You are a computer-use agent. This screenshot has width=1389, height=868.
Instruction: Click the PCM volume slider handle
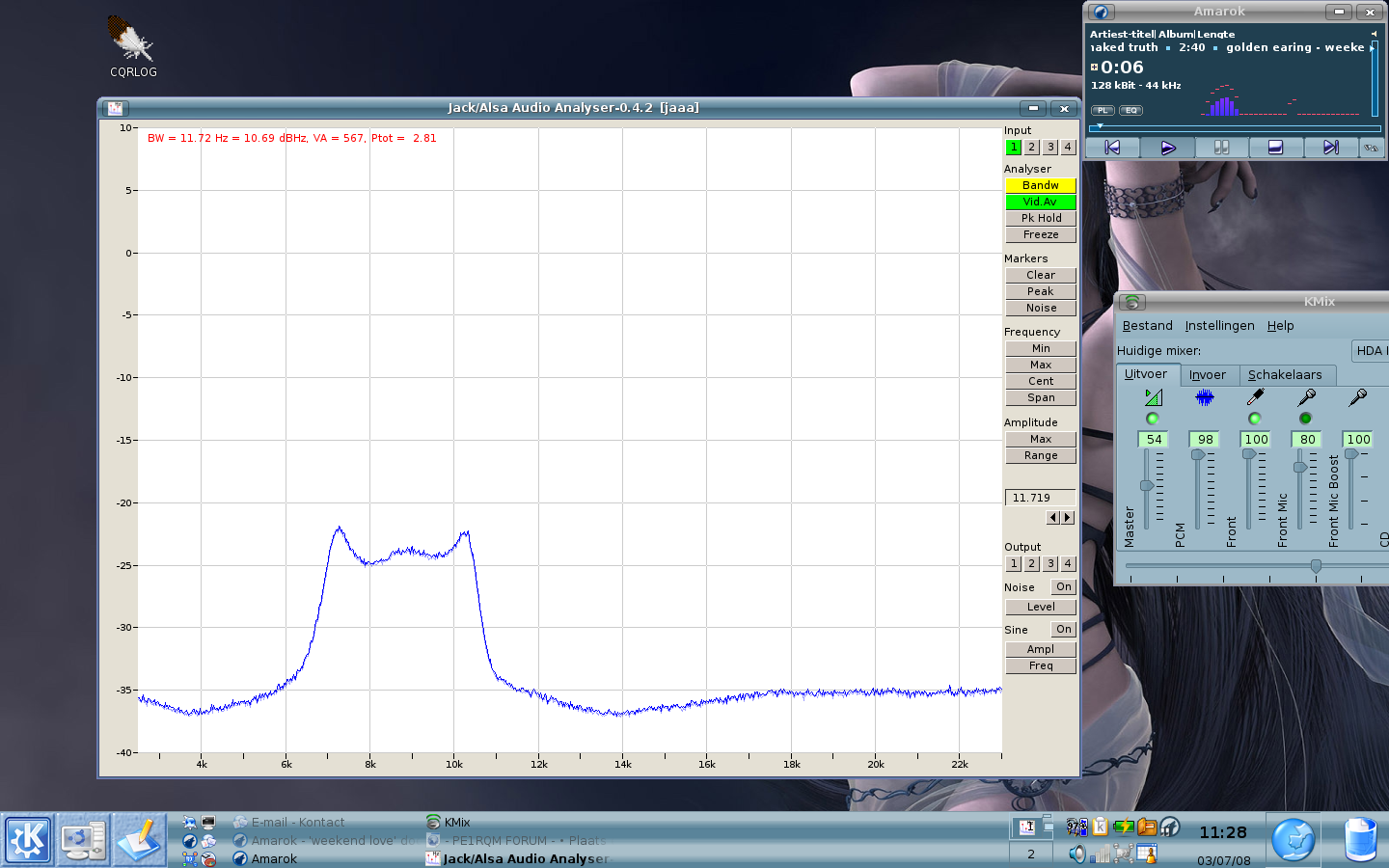point(1198,454)
